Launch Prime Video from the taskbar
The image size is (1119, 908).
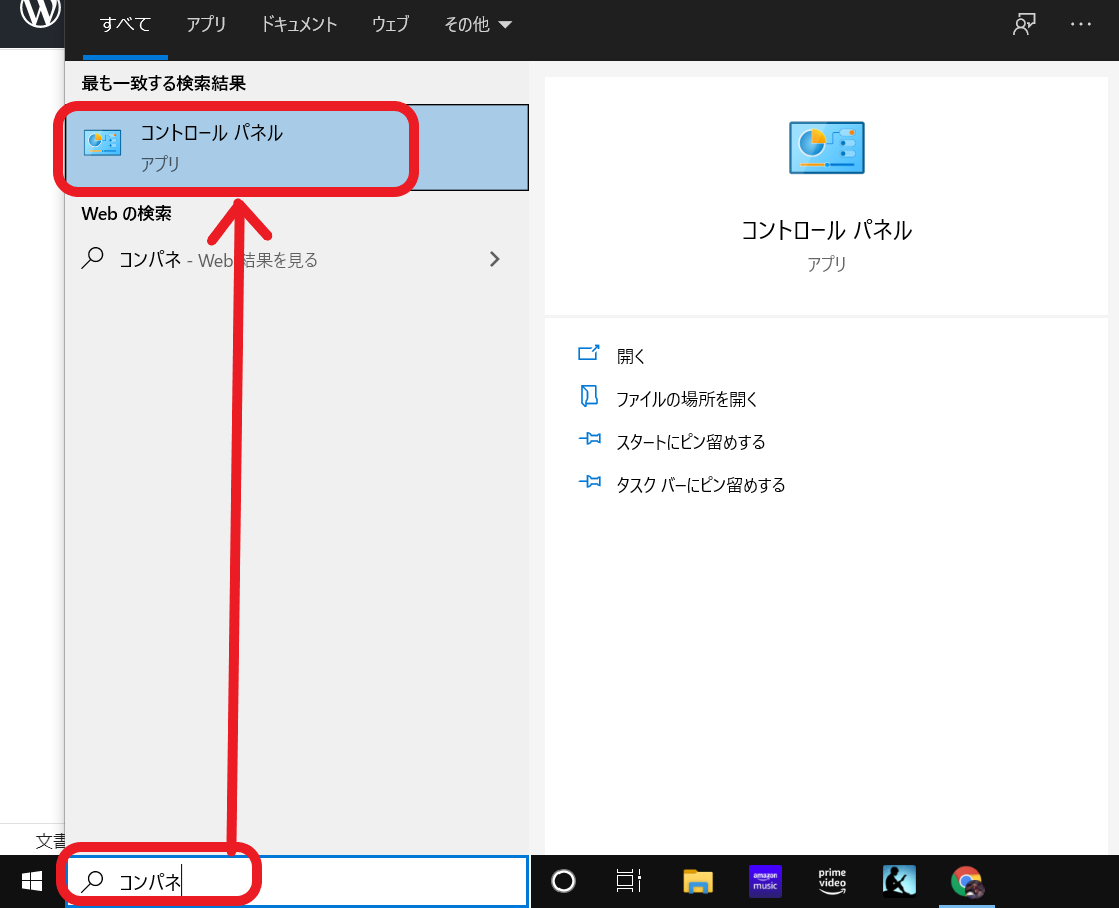(832, 882)
